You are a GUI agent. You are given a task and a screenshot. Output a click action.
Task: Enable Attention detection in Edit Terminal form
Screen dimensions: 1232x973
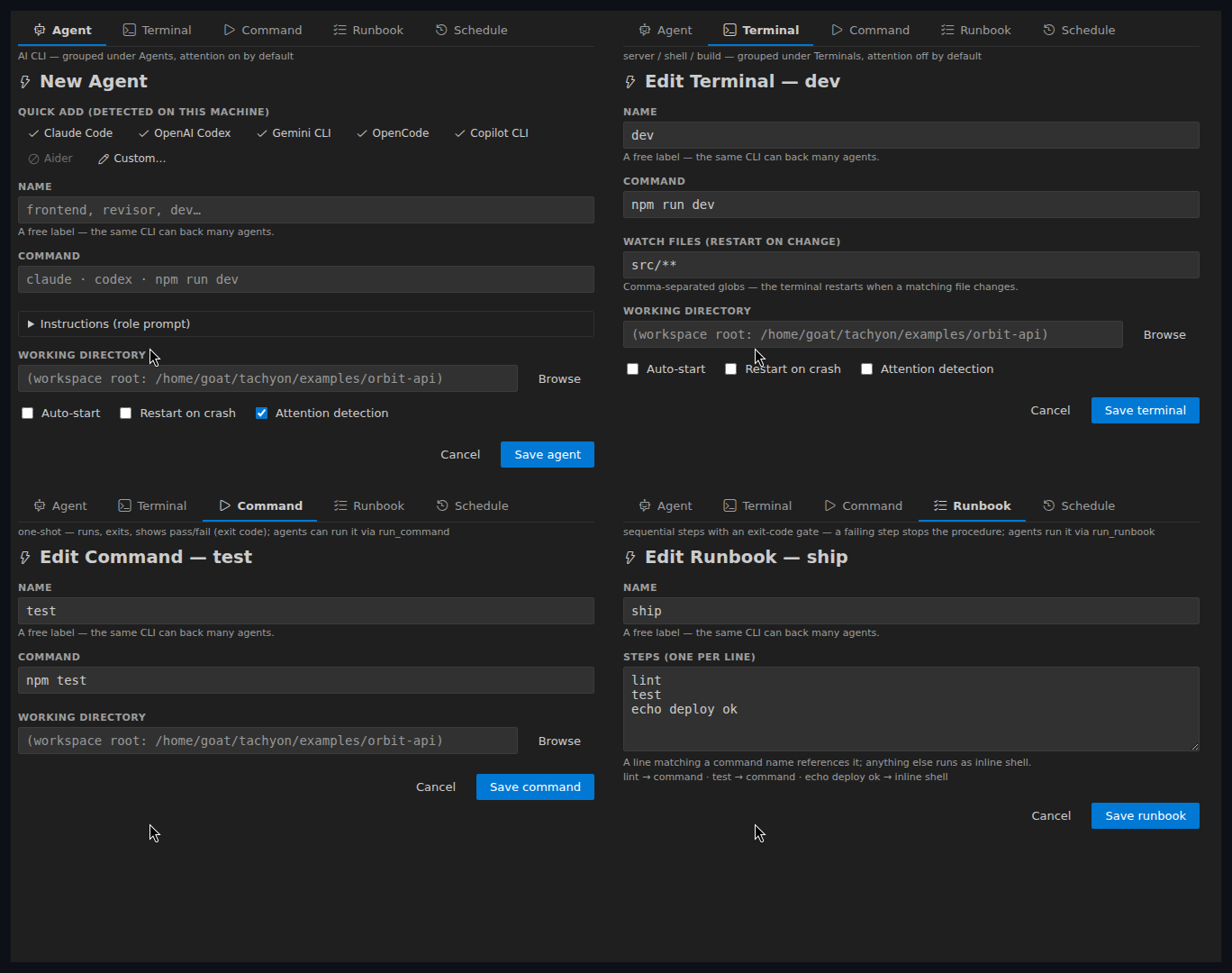point(867,369)
